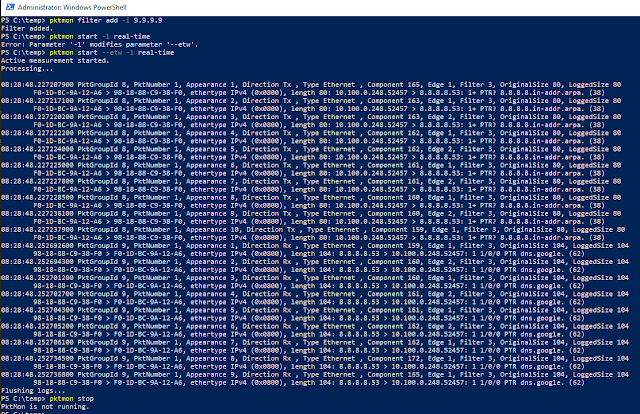Viewport: 640px width, 414px height.
Task: Click timestamp 08:28:48.227228500
Action: click(37, 198)
